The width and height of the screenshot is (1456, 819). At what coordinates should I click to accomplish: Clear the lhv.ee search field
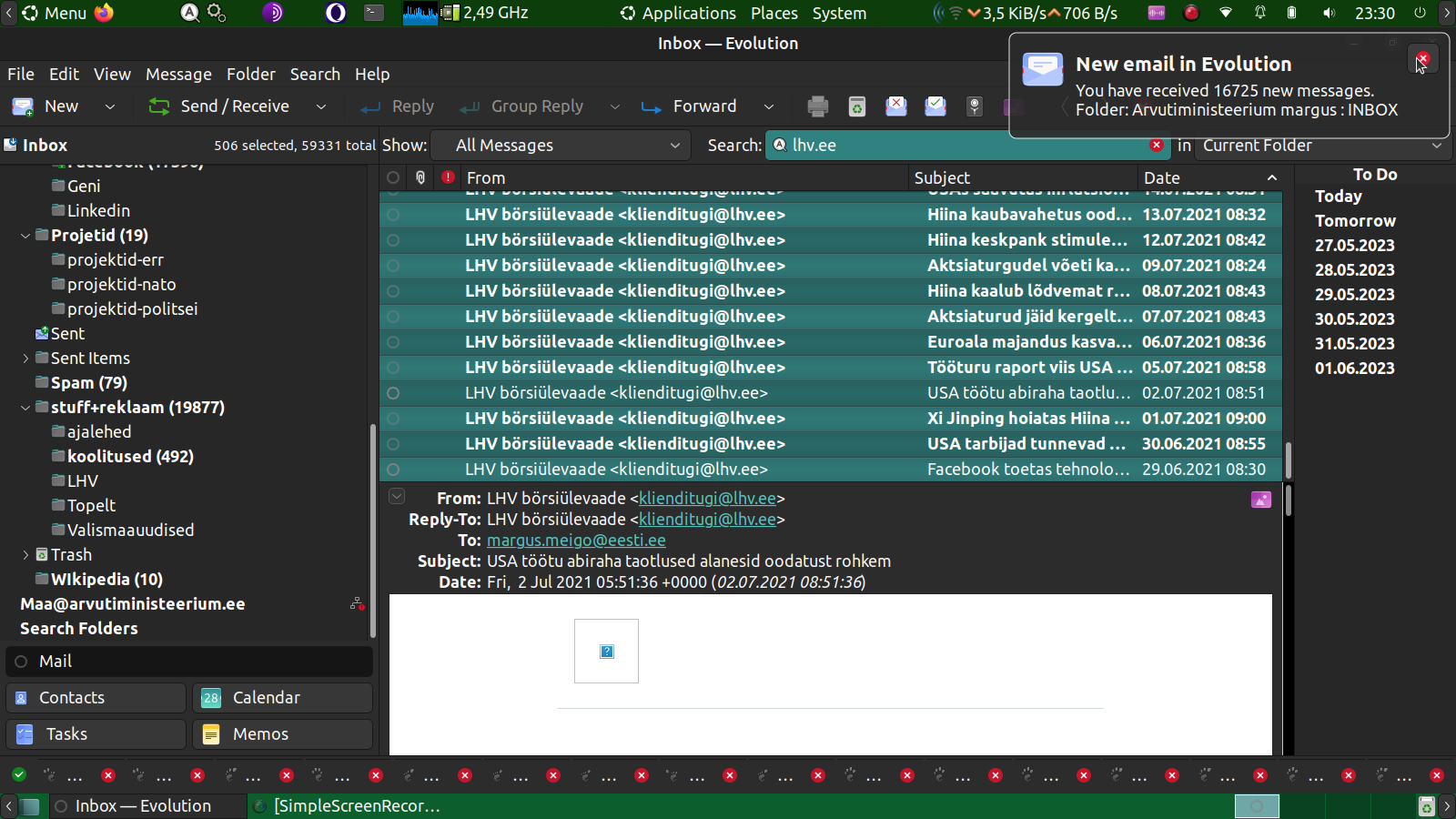[1156, 146]
